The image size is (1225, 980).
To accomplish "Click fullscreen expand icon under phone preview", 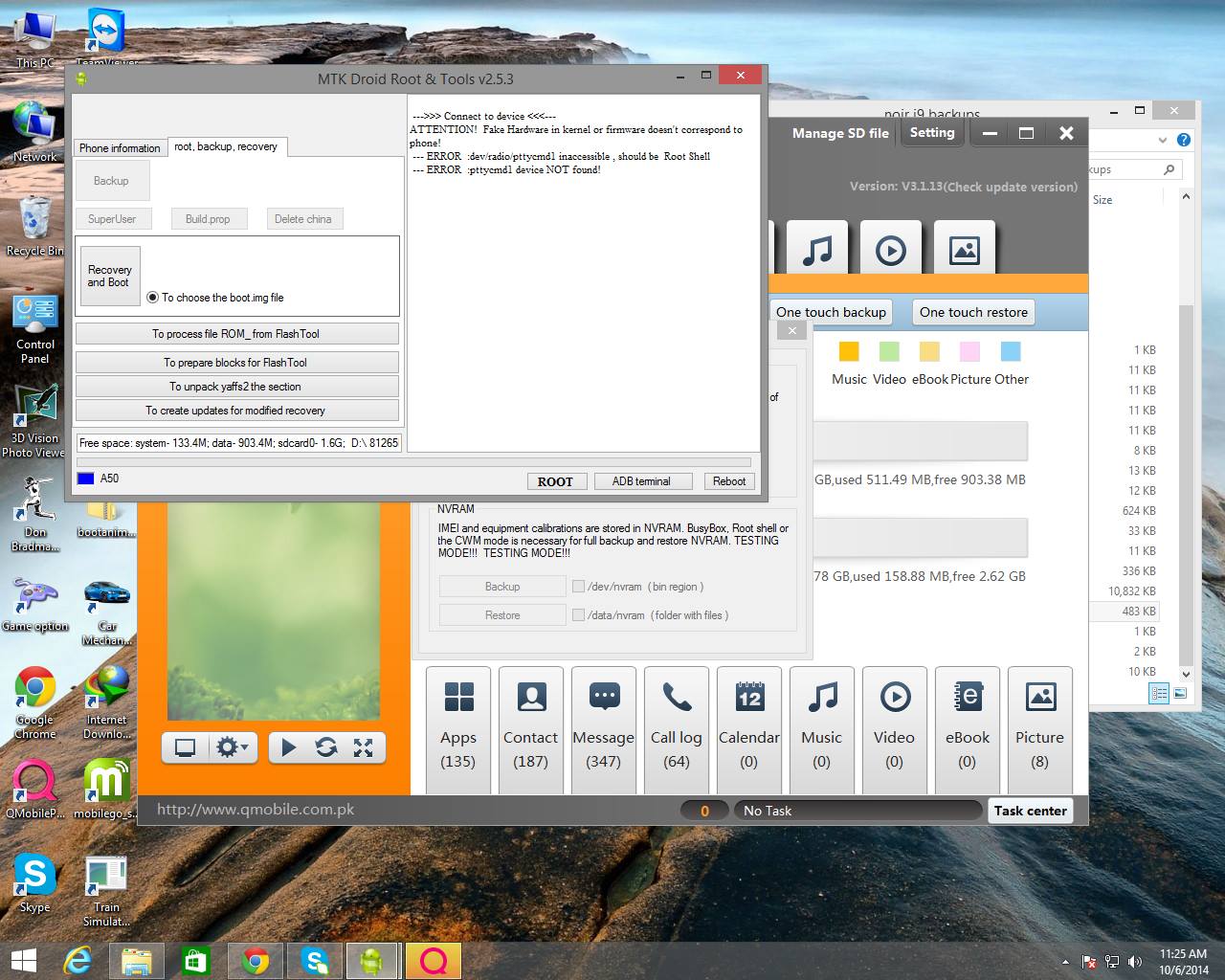I will coord(364,747).
